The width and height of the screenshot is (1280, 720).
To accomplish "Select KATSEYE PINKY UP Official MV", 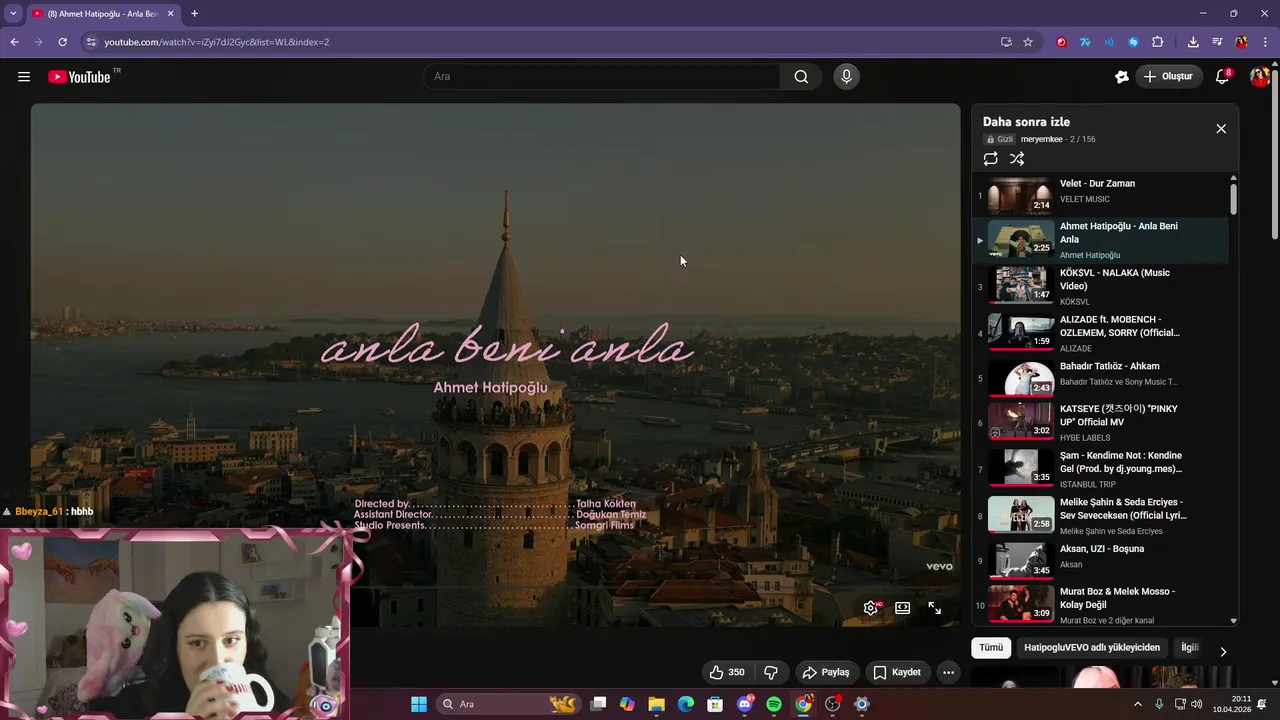I will tap(1100, 423).
